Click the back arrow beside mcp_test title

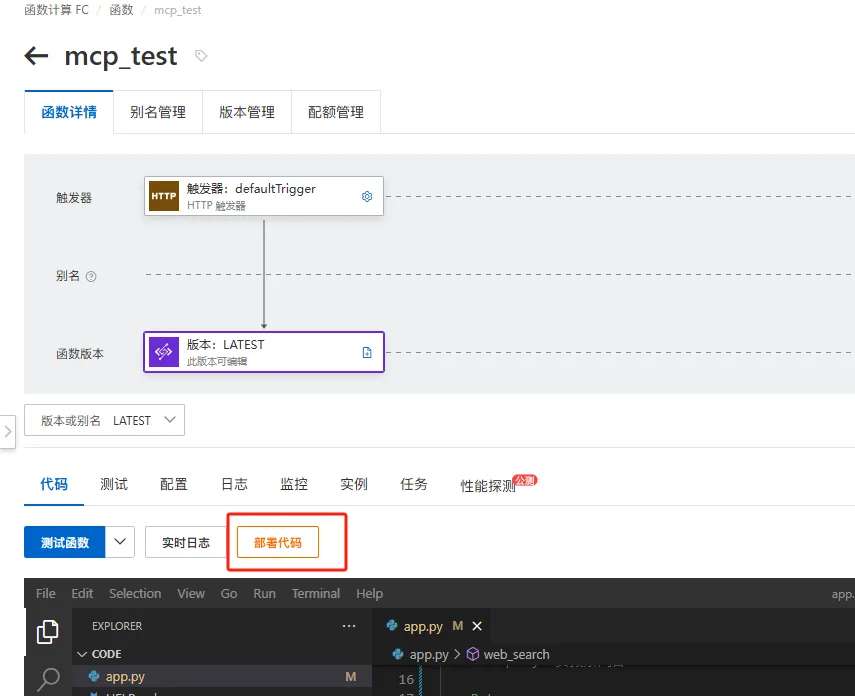pyautogui.click(x=36, y=57)
